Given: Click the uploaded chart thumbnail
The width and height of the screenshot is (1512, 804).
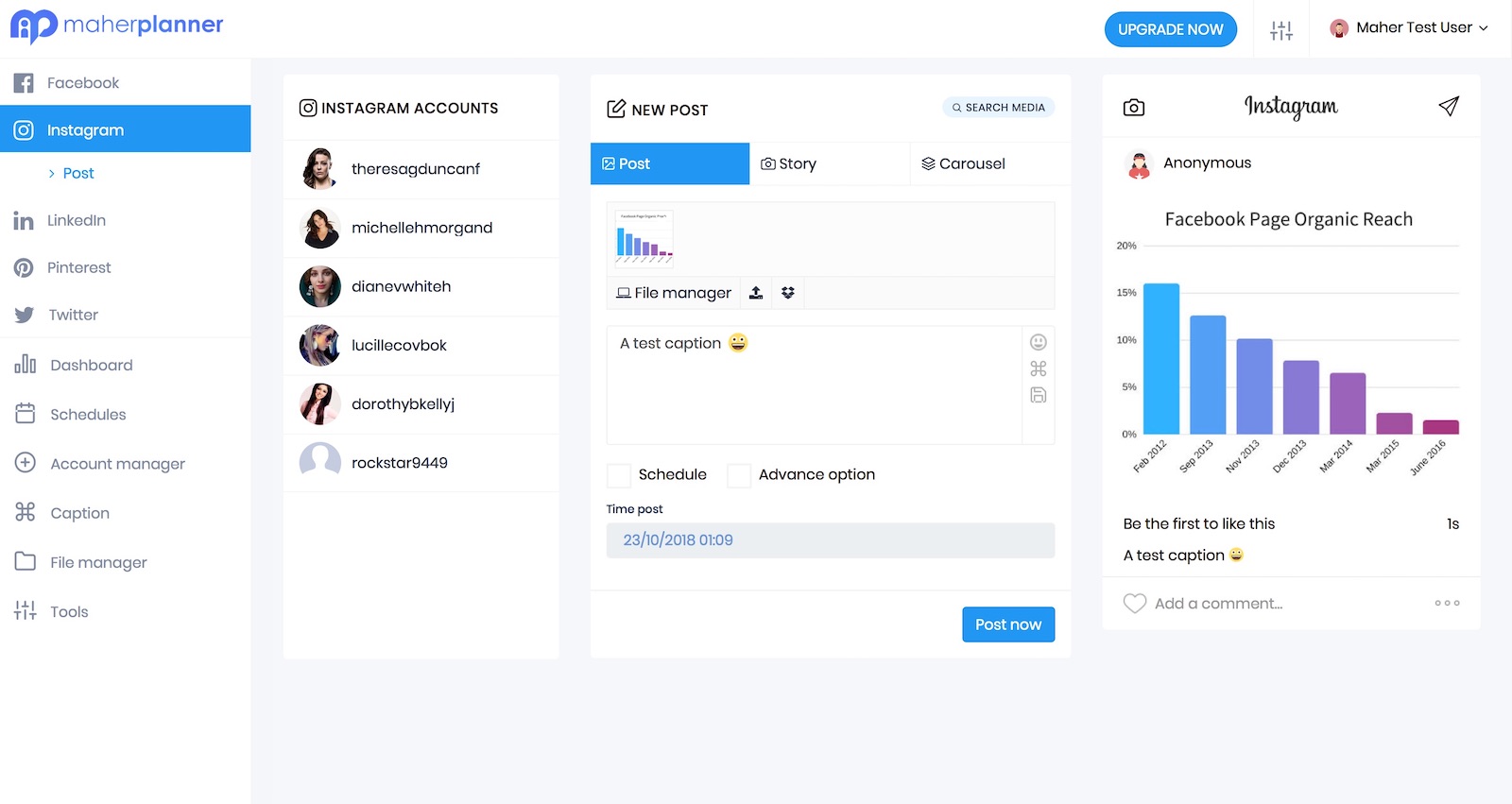Looking at the screenshot, I should 644,239.
